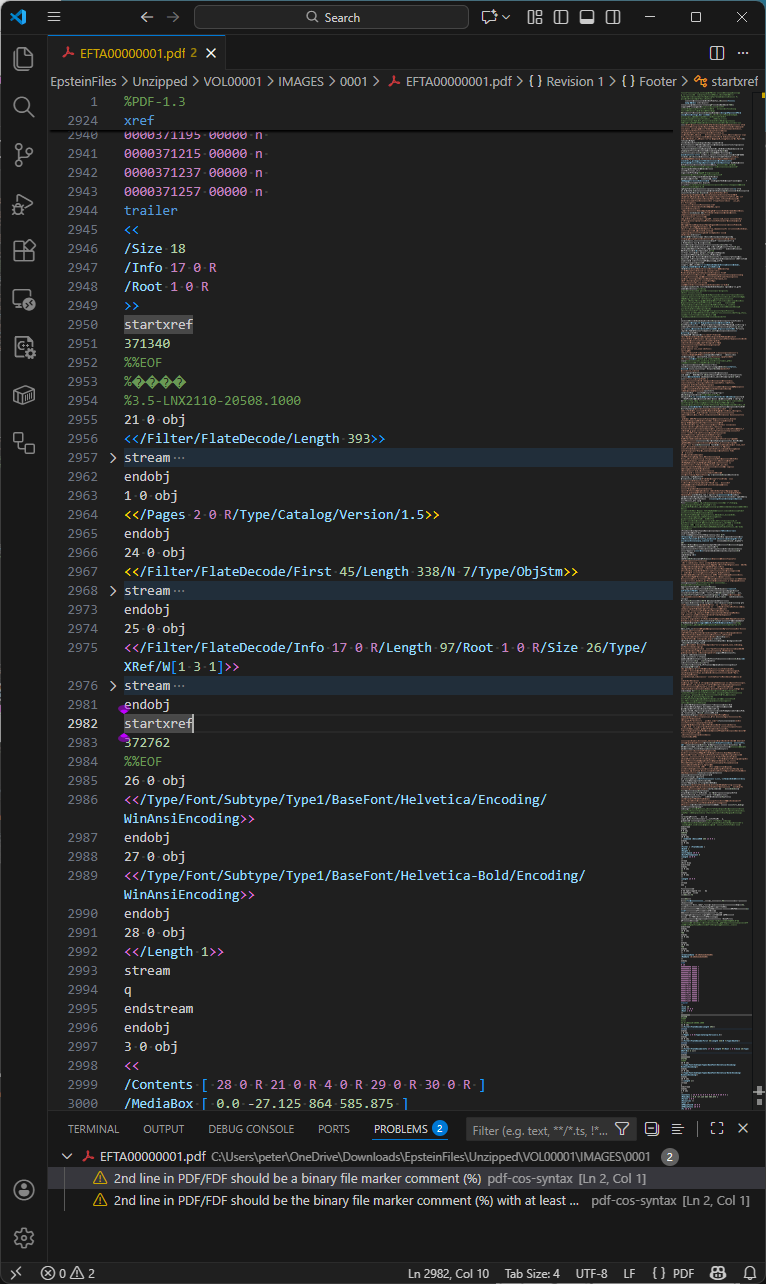
Task: Open the Run and Debug view
Action: [24, 202]
